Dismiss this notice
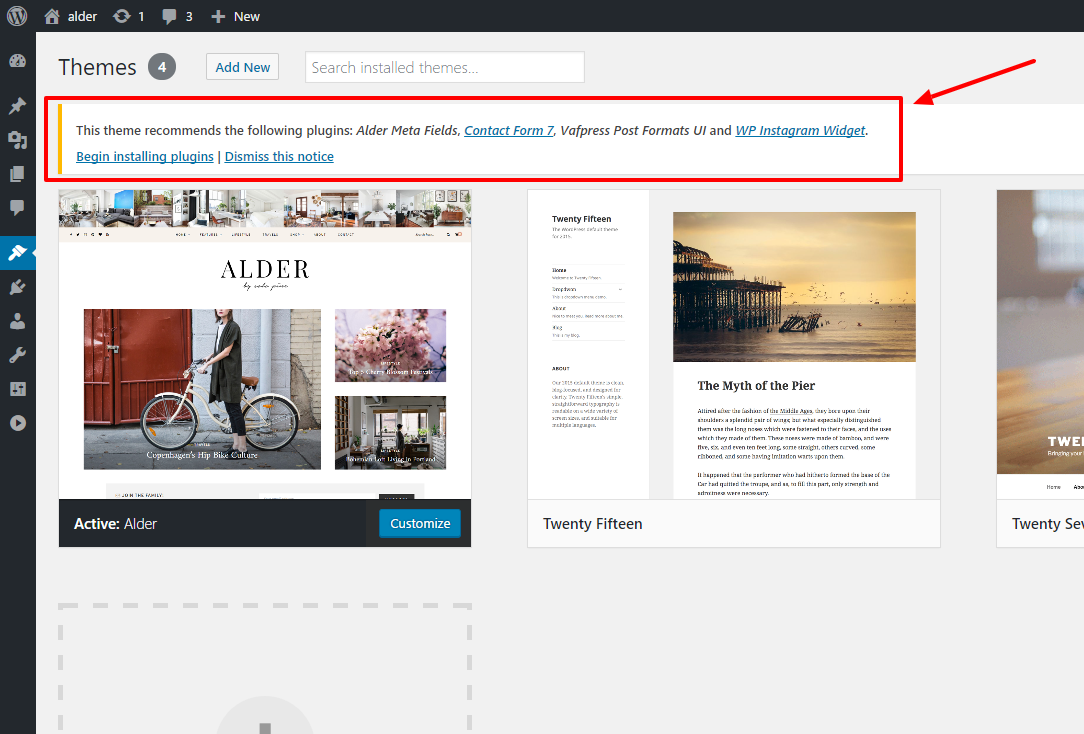 pyautogui.click(x=279, y=156)
